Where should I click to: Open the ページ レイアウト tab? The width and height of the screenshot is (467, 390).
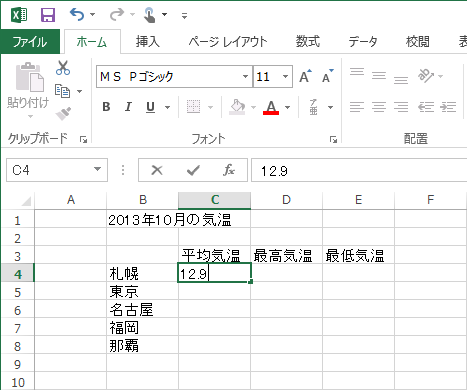(228, 42)
